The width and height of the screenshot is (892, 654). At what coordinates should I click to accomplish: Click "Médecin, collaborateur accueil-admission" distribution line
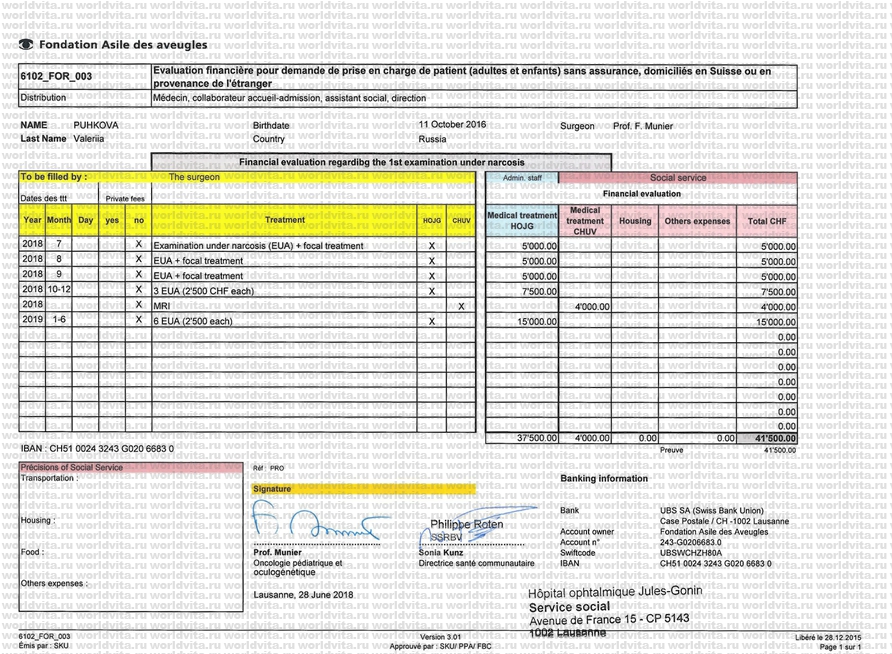click(289, 98)
